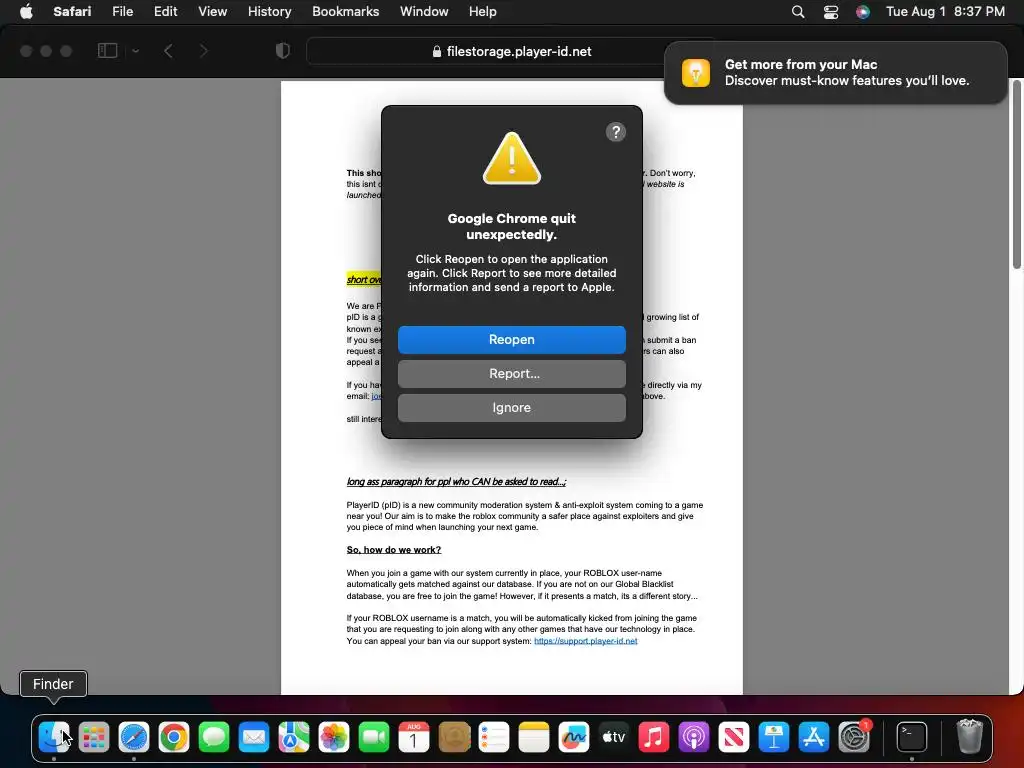Viewport: 1024px width, 768px height.
Task: Click the 'So, how do we work?' heading
Action: pos(394,550)
